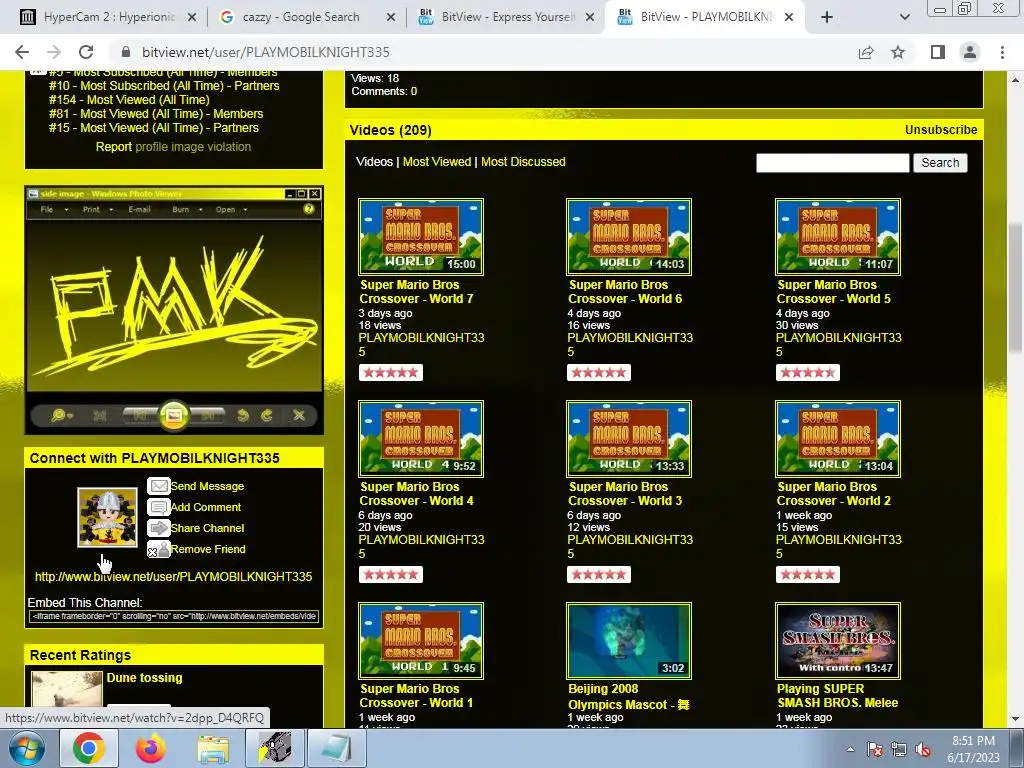Image resolution: width=1024 pixels, height=768 pixels.
Task: Share this page via share icon
Action: pyautogui.click(x=866, y=52)
